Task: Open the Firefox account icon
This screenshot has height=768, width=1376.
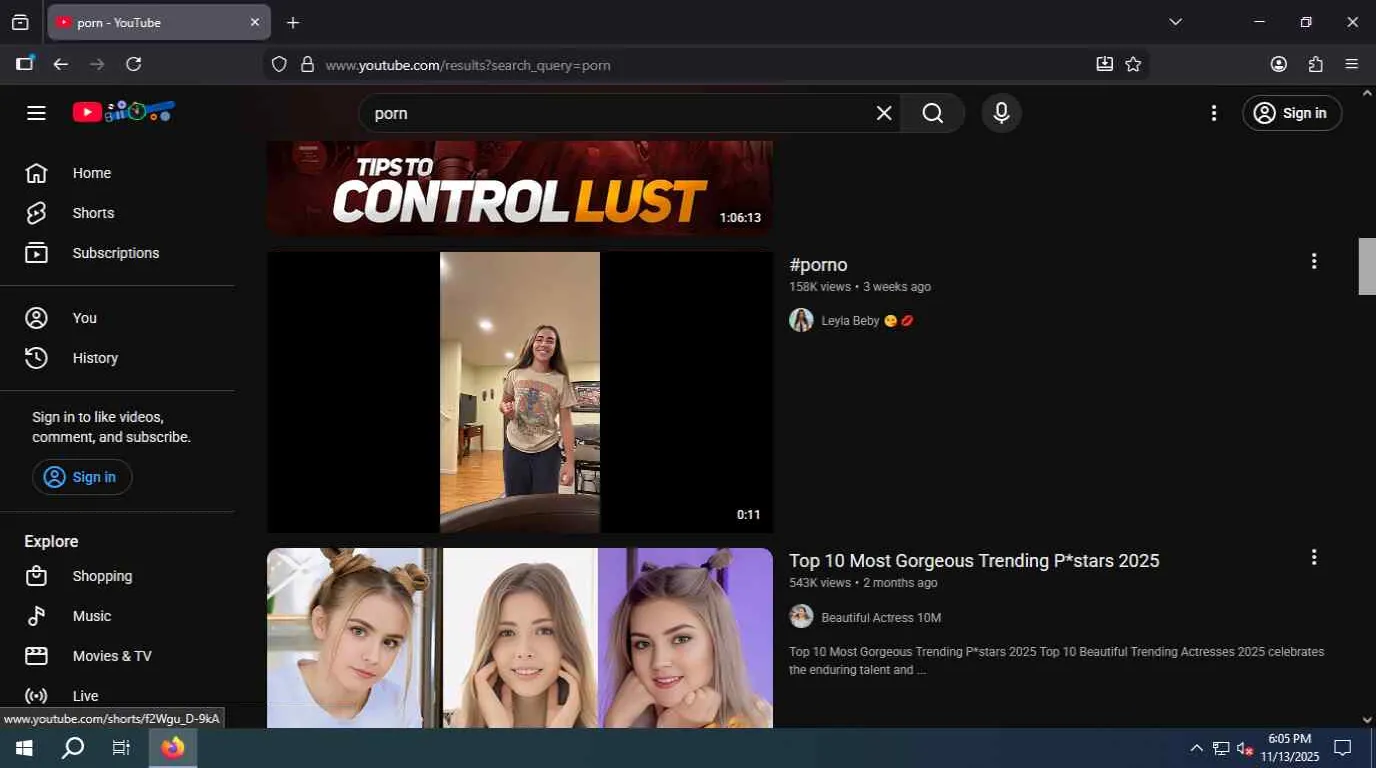Action: coord(1279,64)
